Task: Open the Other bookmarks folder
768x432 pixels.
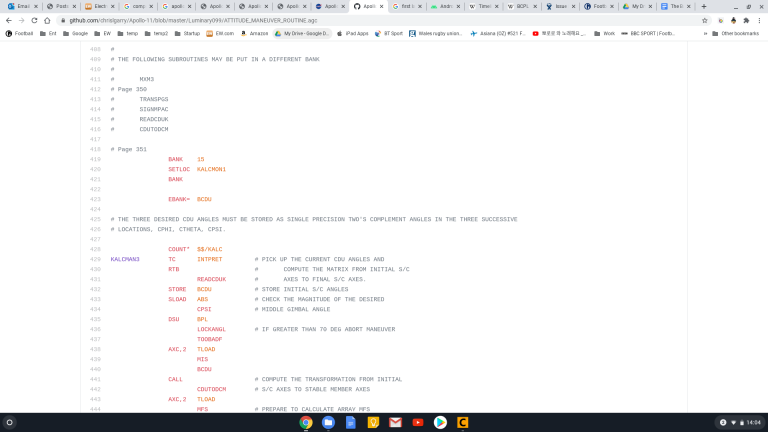Action: coord(736,33)
